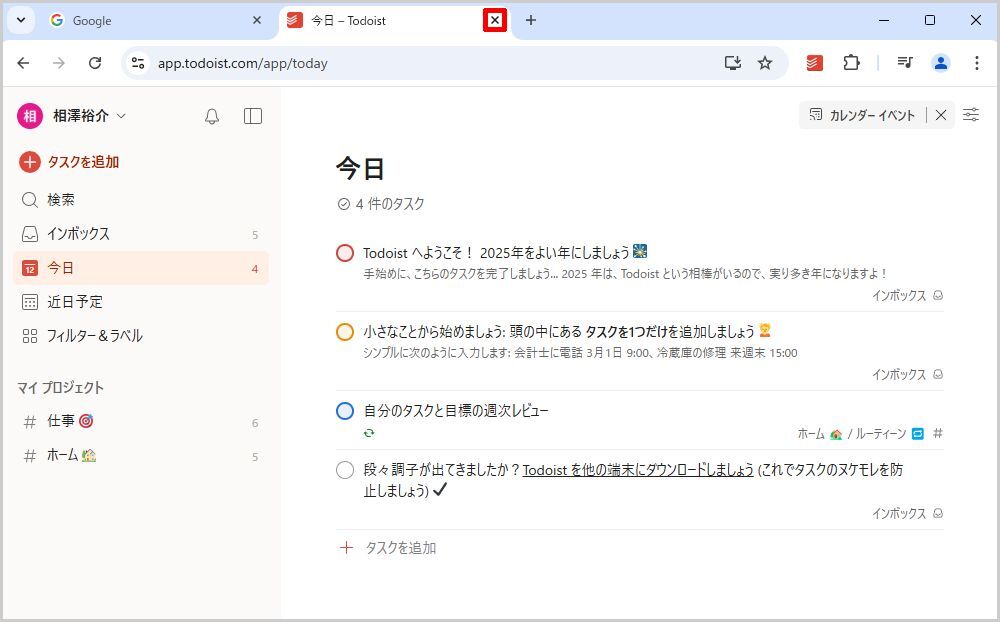Complete the 段々調子が出てきましたか task
Viewport: 1000px width, 622px height.
point(345,470)
